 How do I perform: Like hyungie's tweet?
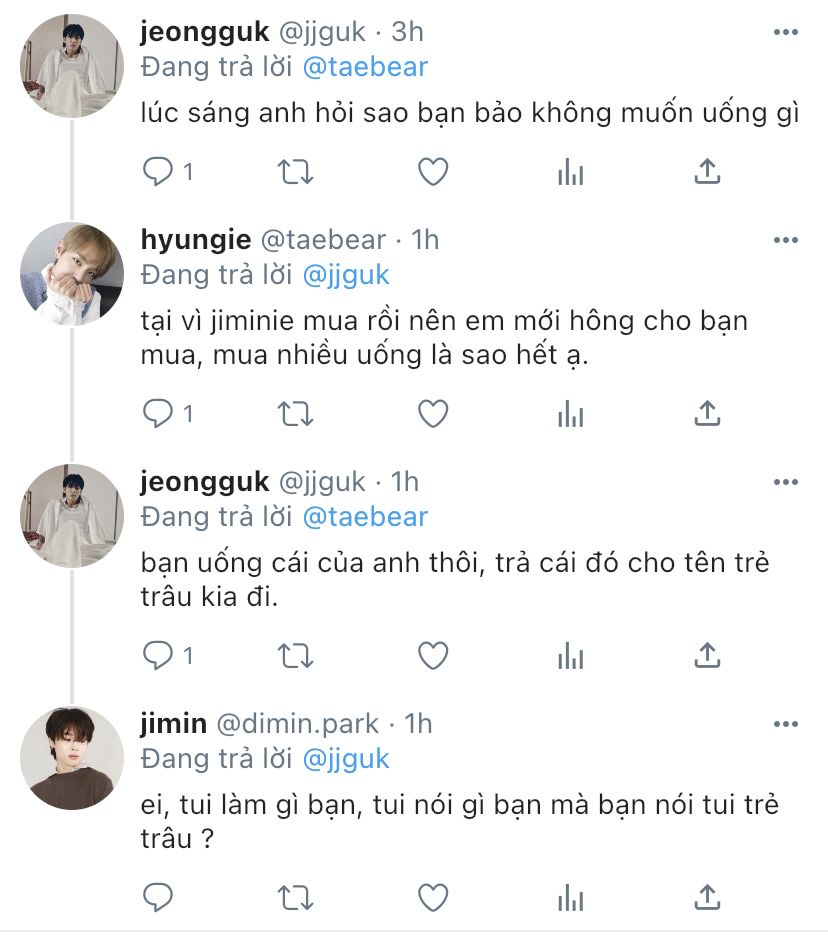point(433,414)
